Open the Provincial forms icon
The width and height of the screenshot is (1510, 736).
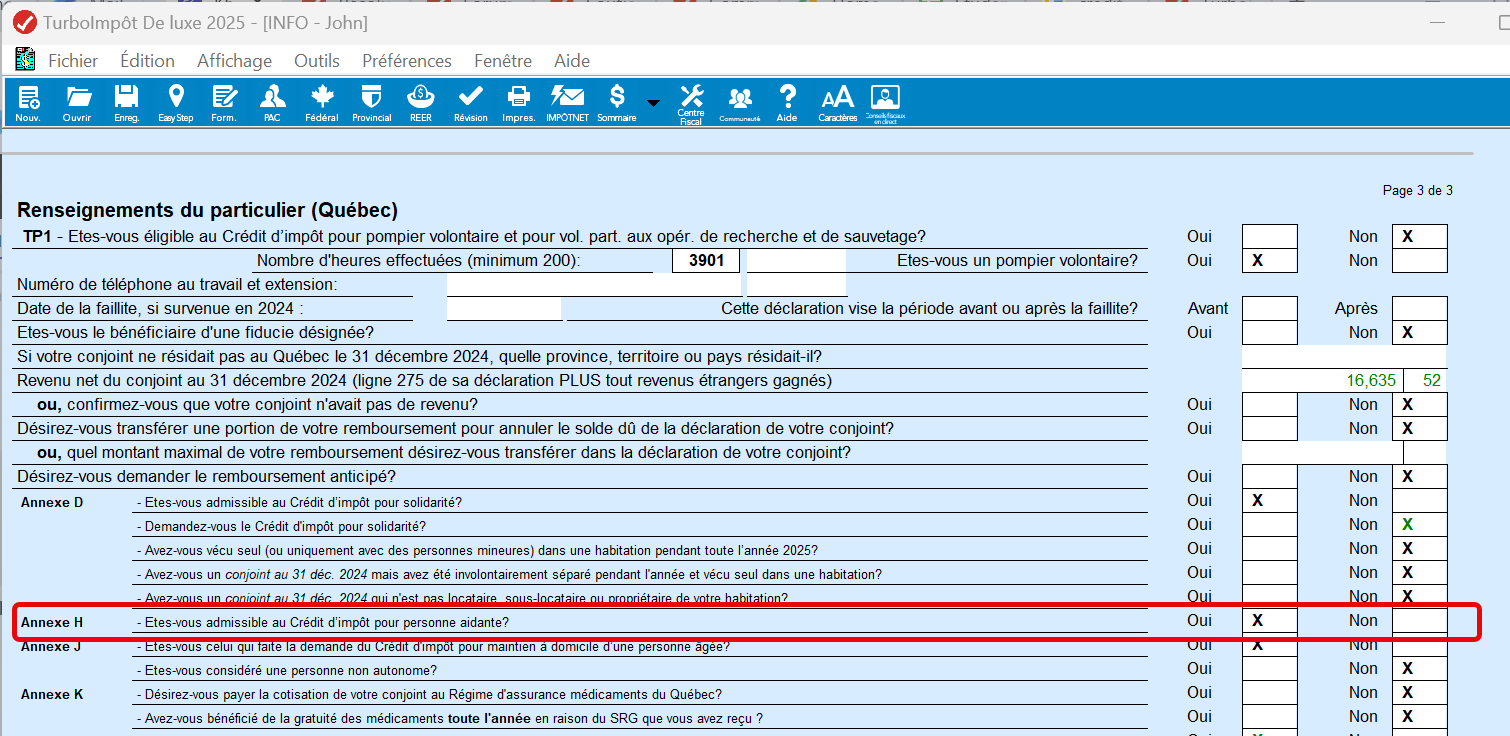pyautogui.click(x=372, y=103)
